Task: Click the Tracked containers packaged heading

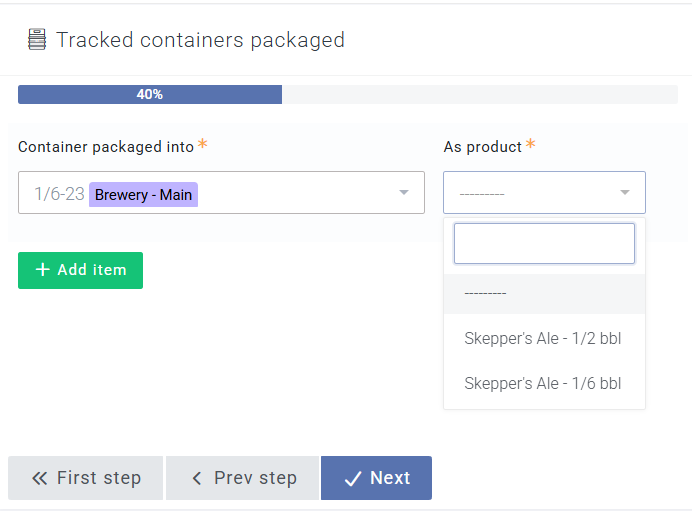Action: point(200,40)
